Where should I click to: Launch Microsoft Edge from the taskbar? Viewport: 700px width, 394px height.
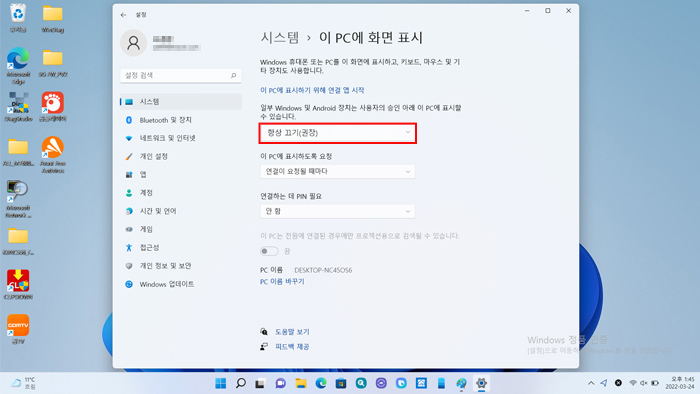[x=321, y=383]
